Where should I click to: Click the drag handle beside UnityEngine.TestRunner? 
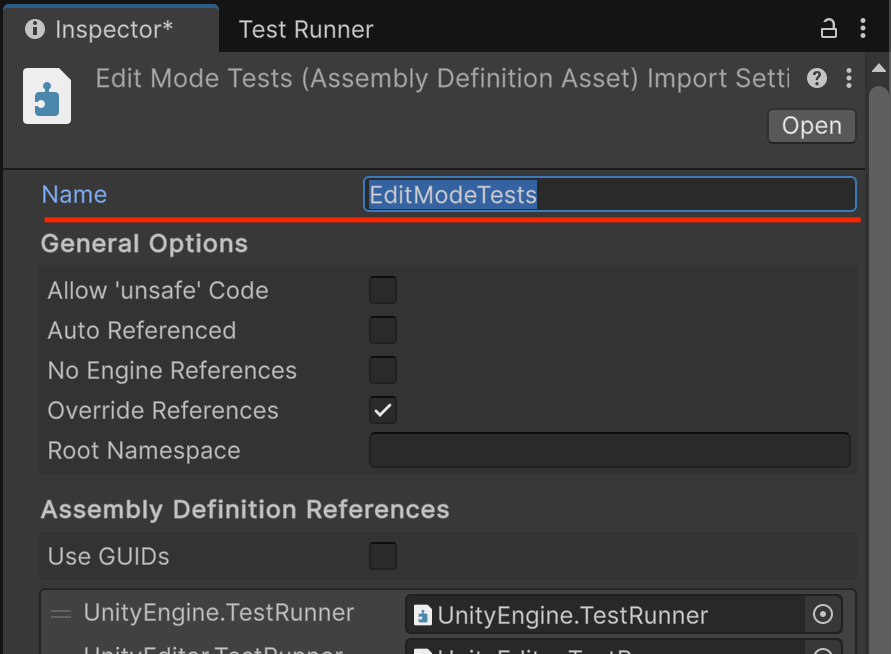[61, 614]
